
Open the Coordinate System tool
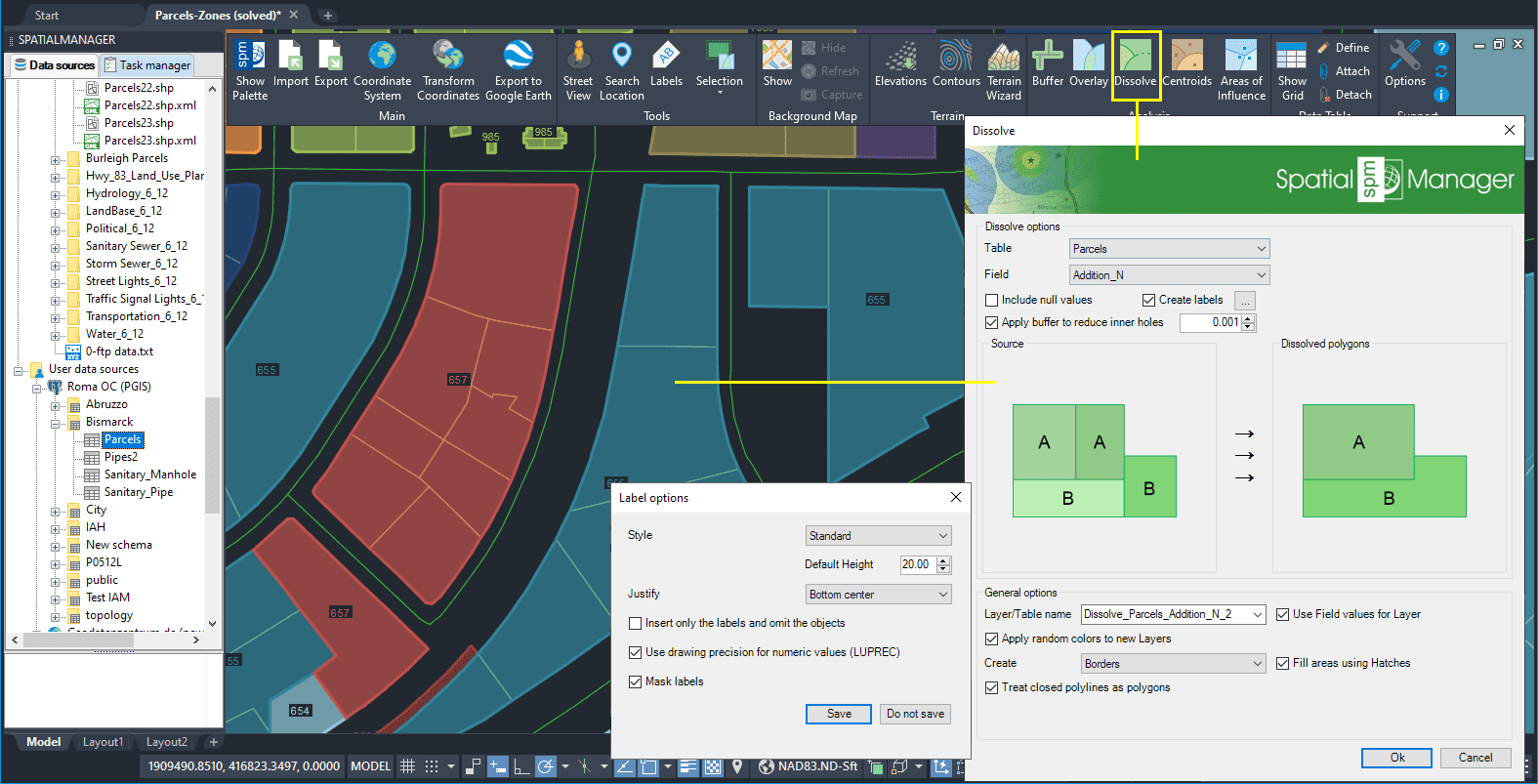(x=382, y=70)
